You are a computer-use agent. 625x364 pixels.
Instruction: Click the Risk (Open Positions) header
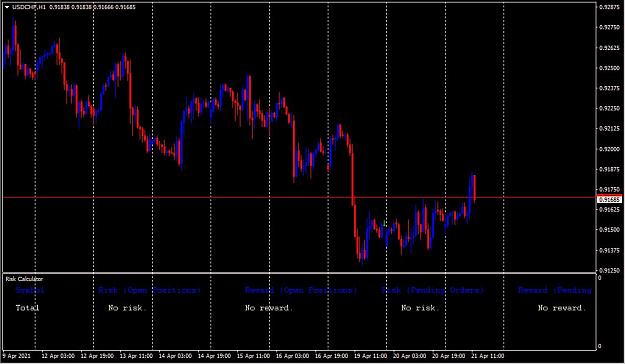[149, 290]
